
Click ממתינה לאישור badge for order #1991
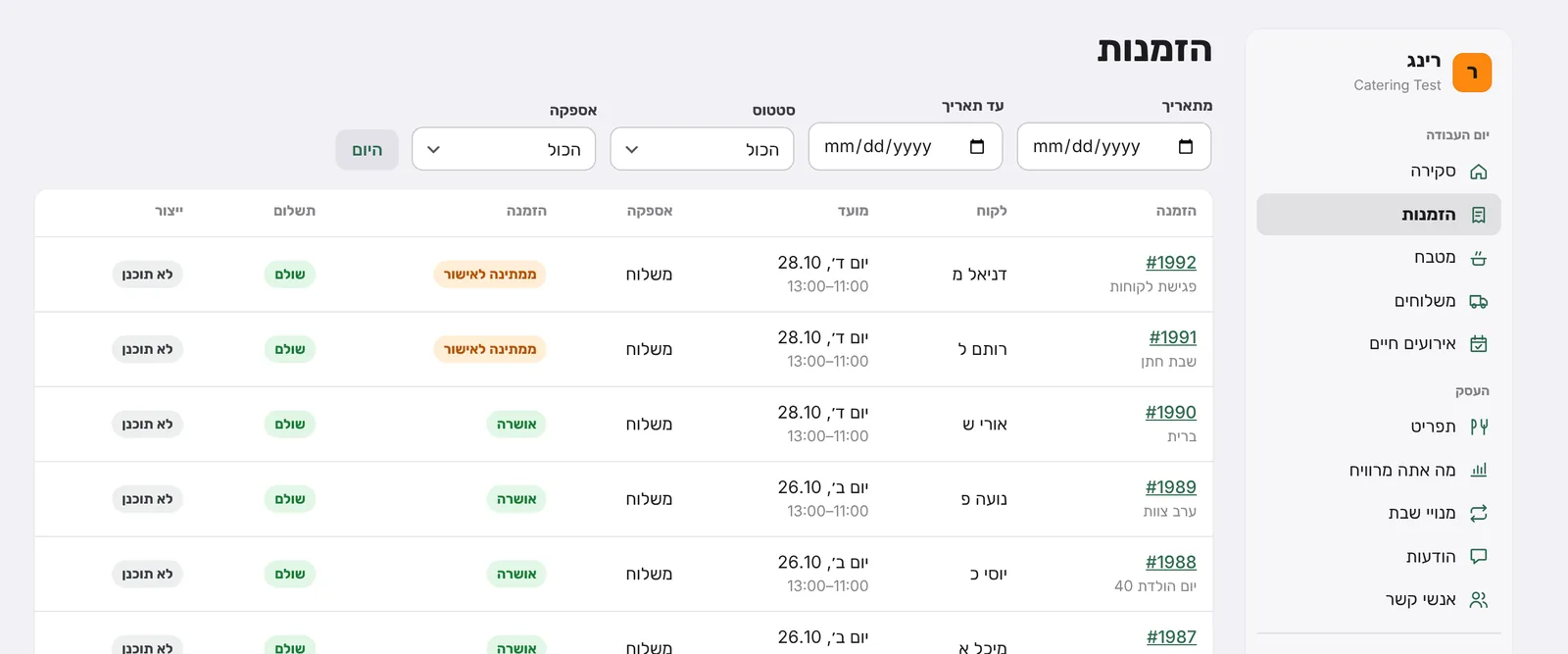pos(490,349)
